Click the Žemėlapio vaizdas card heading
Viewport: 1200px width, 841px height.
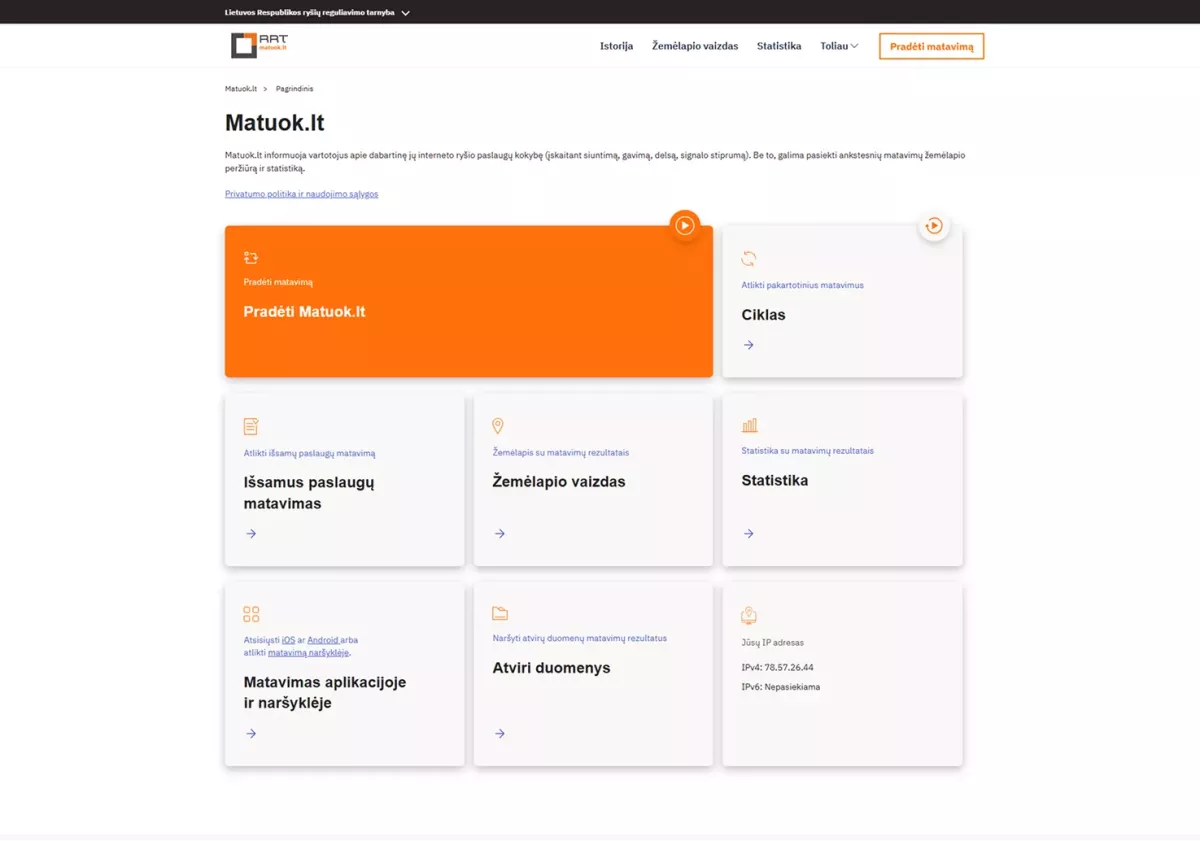click(559, 482)
